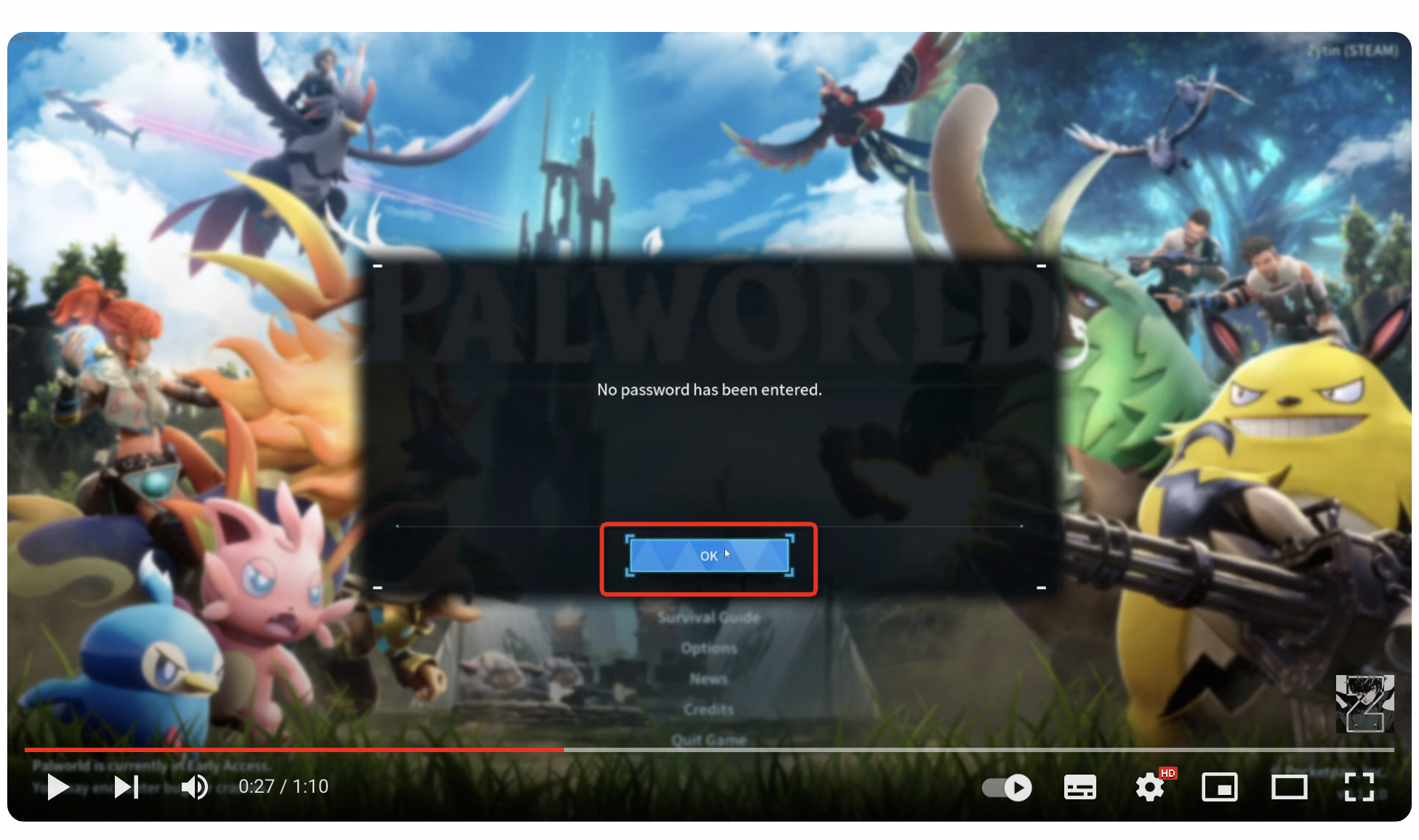The width and height of the screenshot is (1419, 840).
Task: Toggle the autoplay switch
Action: click(1007, 788)
